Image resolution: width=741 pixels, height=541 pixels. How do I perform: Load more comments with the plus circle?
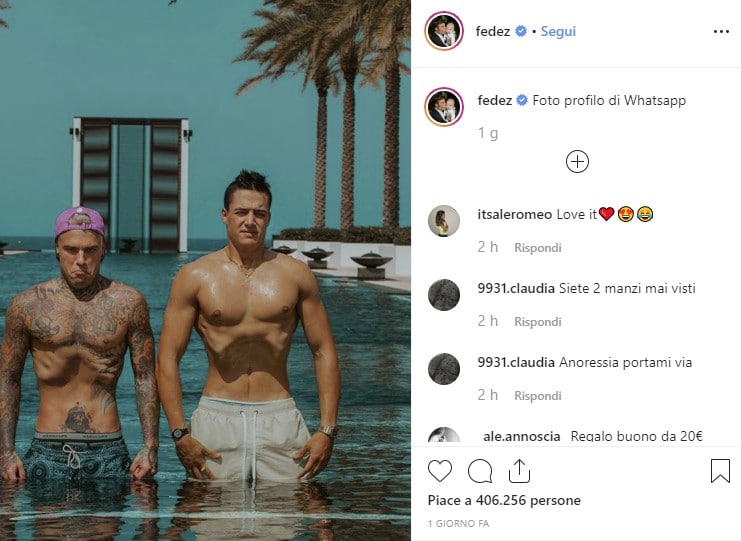click(577, 162)
